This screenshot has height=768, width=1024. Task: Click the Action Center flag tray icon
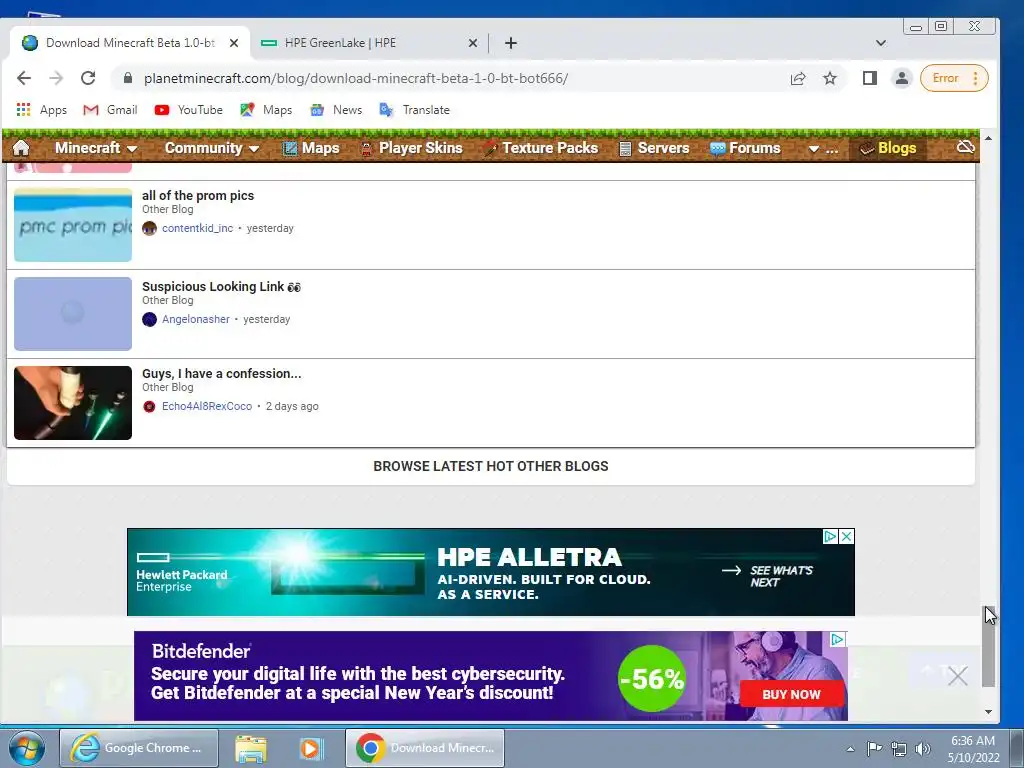pyautogui.click(x=874, y=748)
